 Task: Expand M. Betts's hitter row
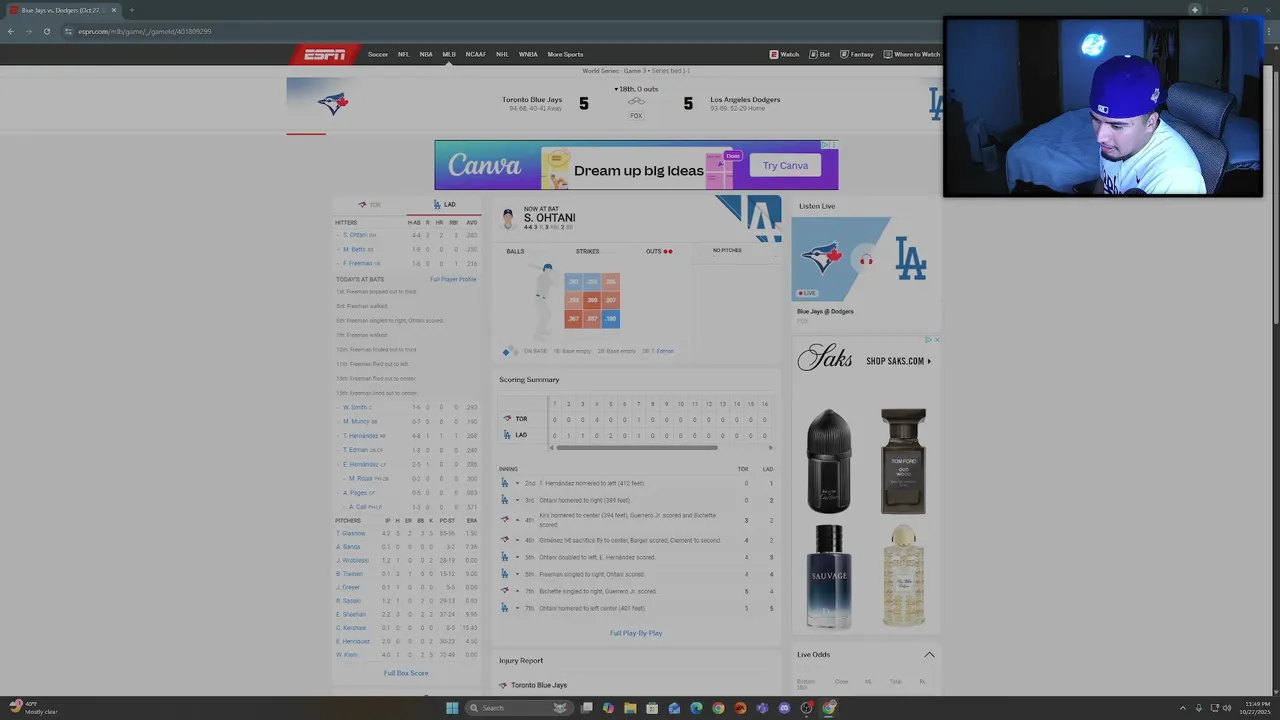[x=338, y=249]
